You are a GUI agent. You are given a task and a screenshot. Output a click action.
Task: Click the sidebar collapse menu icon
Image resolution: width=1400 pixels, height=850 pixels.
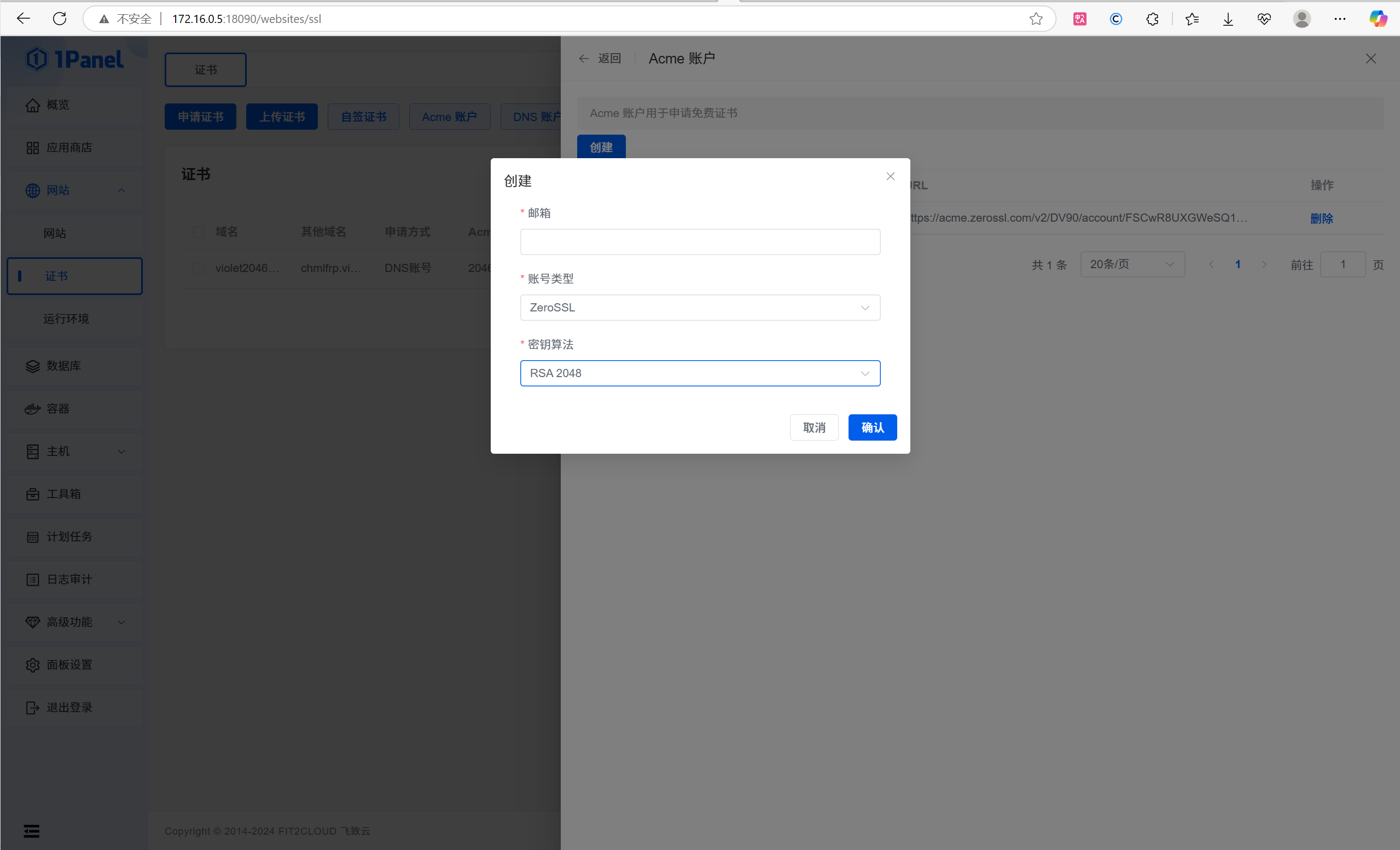(32, 831)
